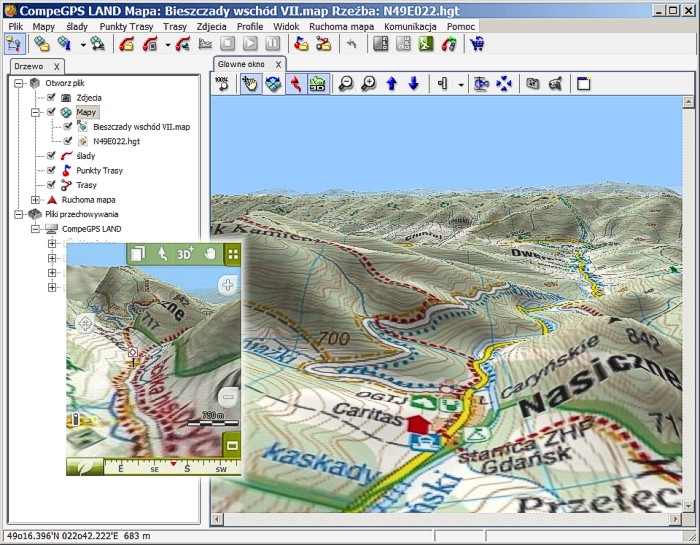Toggle the red north arrow orientation icon

click(296, 83)
